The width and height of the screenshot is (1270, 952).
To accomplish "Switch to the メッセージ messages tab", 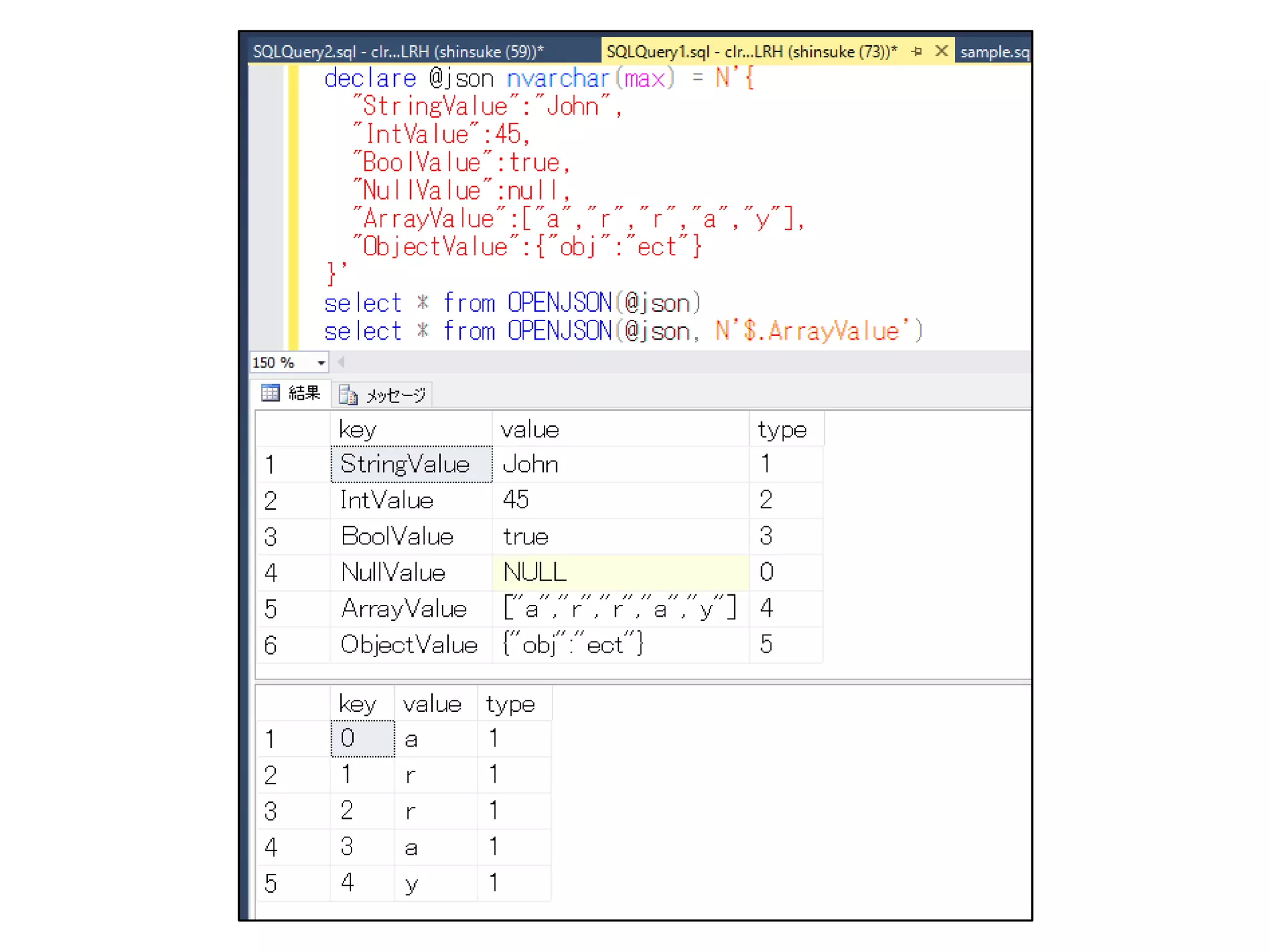I will [x=395, y=395].
